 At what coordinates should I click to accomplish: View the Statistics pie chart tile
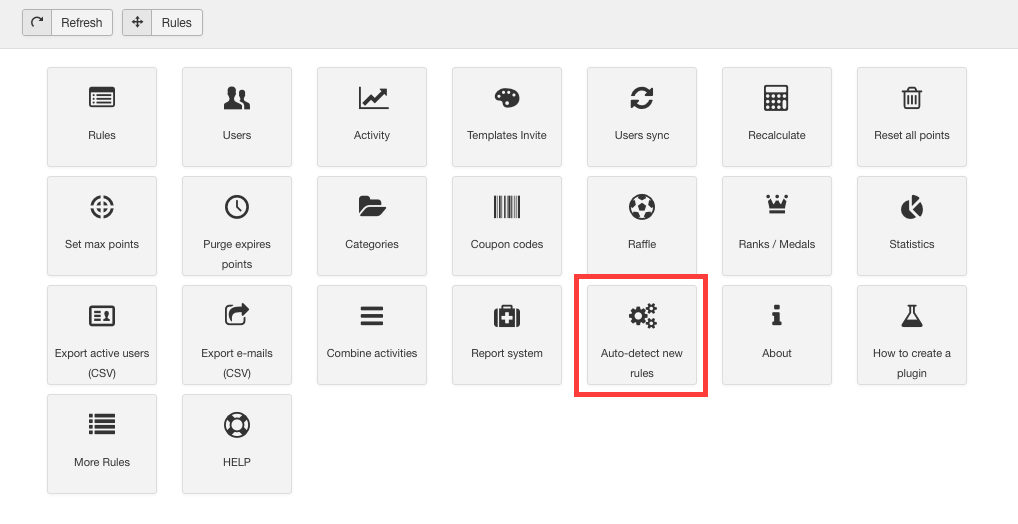pos(912,225)
